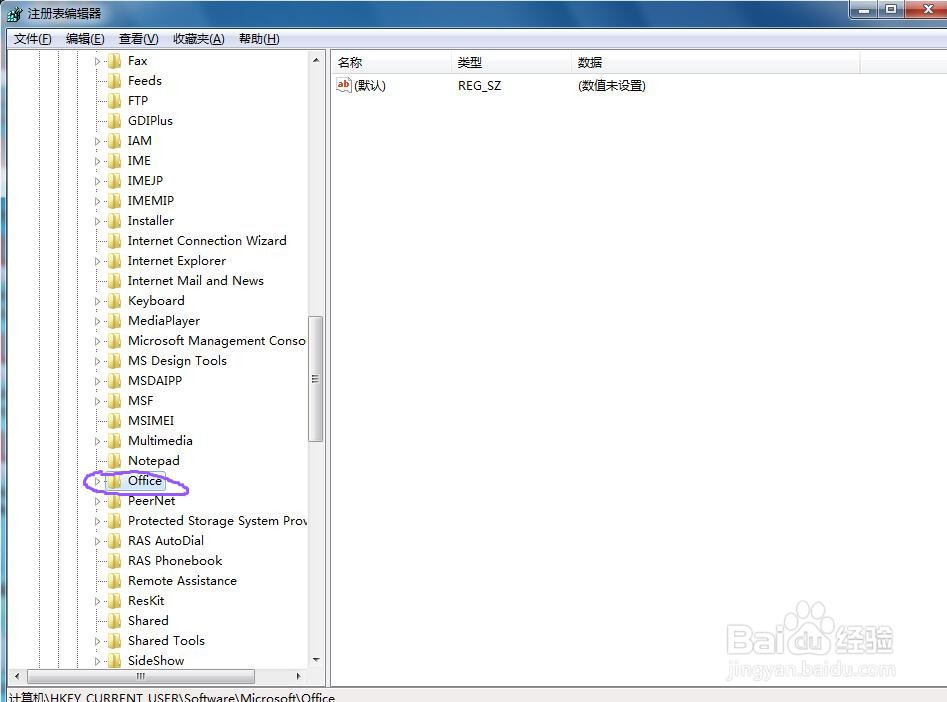This screenshot has height=702, width=947.
Task: Open the 收藏夹(A) menu
Action: click(199, 39)
